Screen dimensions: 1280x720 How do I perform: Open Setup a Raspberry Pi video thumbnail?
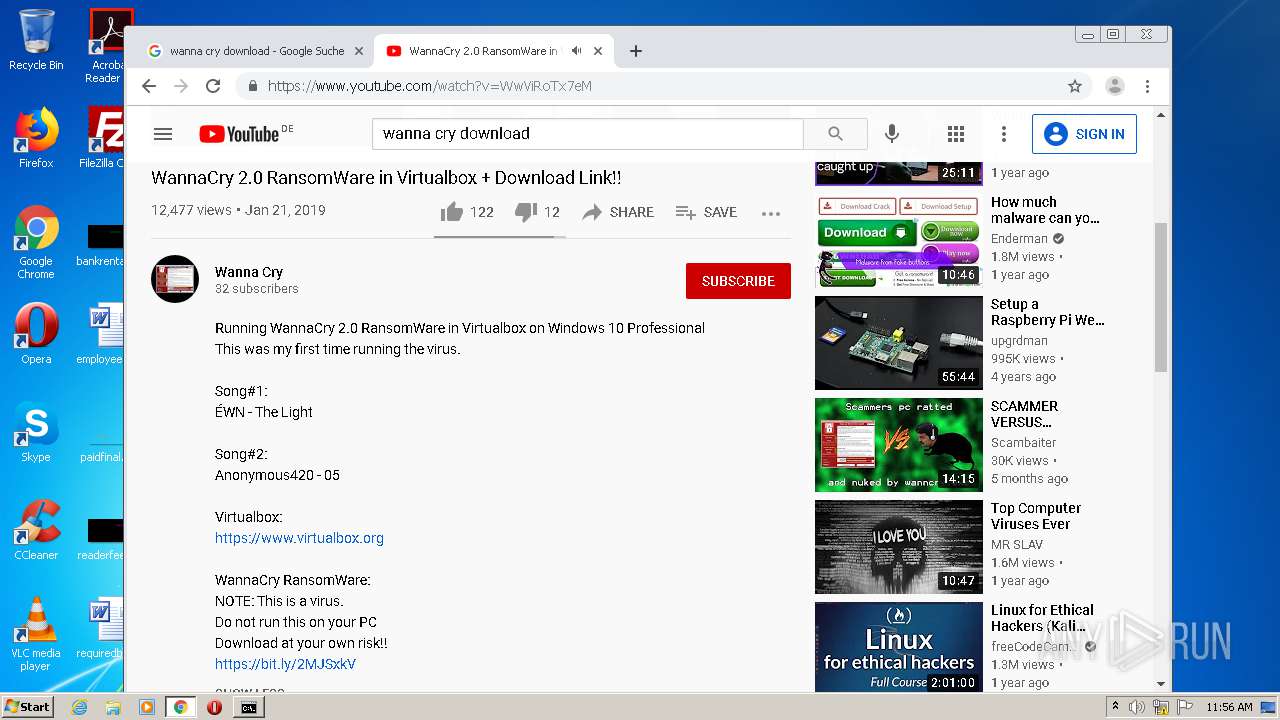click(x=899, y=343)
